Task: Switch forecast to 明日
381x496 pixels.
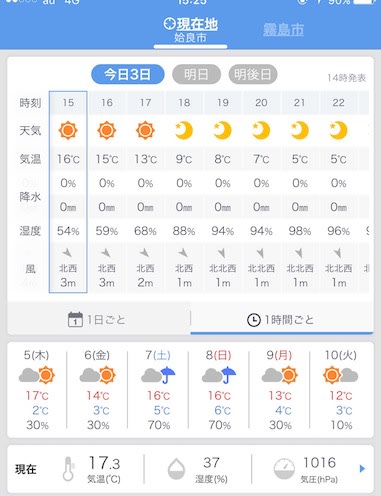Action: point(196,74)
